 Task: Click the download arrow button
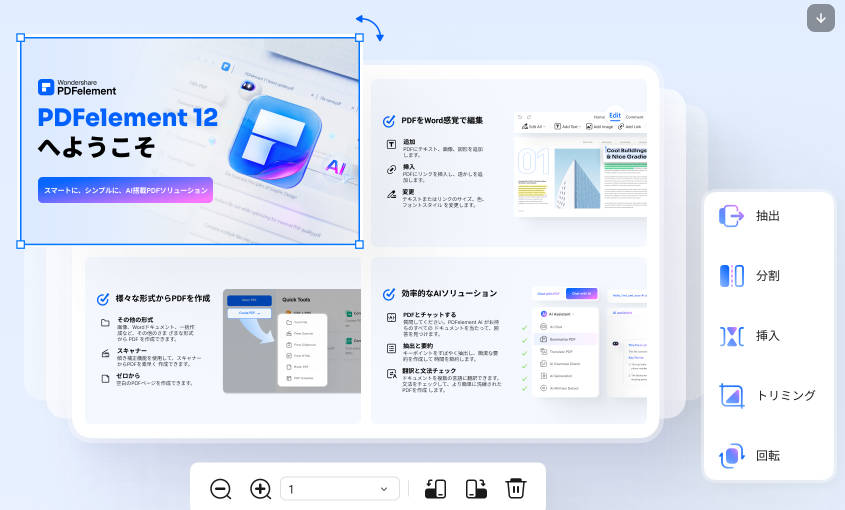(820, 18)
